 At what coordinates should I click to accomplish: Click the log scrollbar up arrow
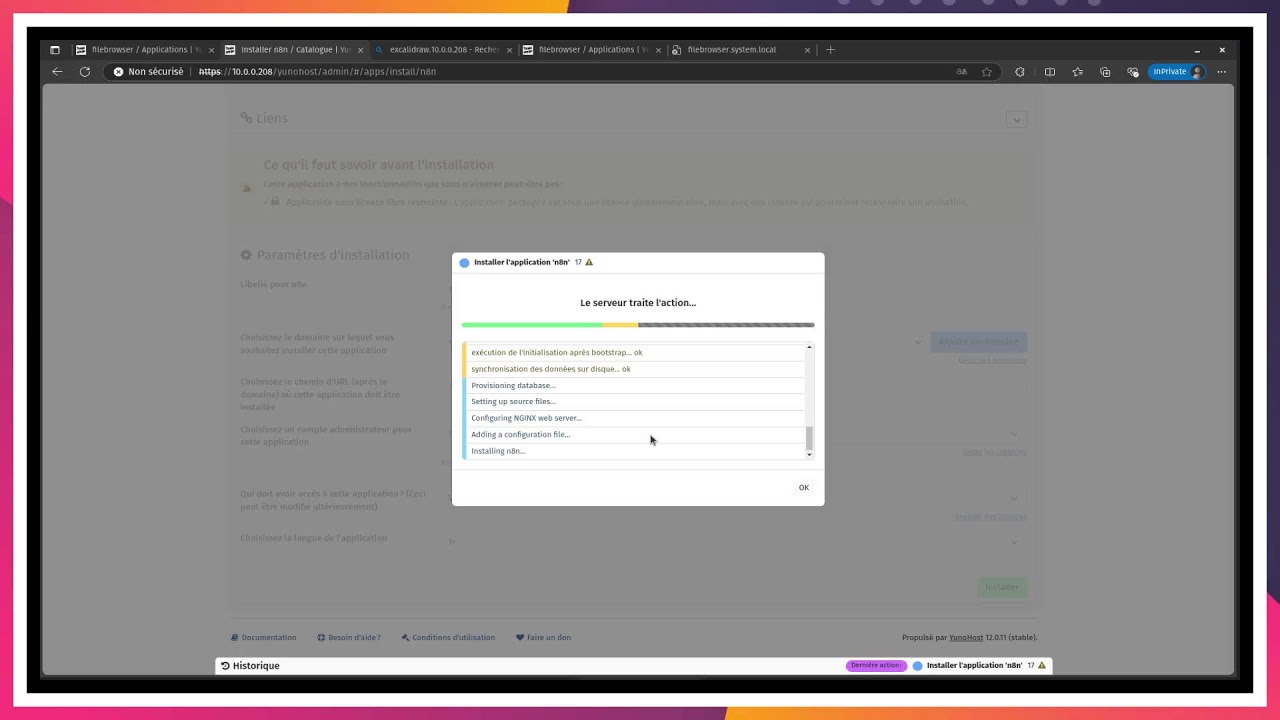click(809, 347)
